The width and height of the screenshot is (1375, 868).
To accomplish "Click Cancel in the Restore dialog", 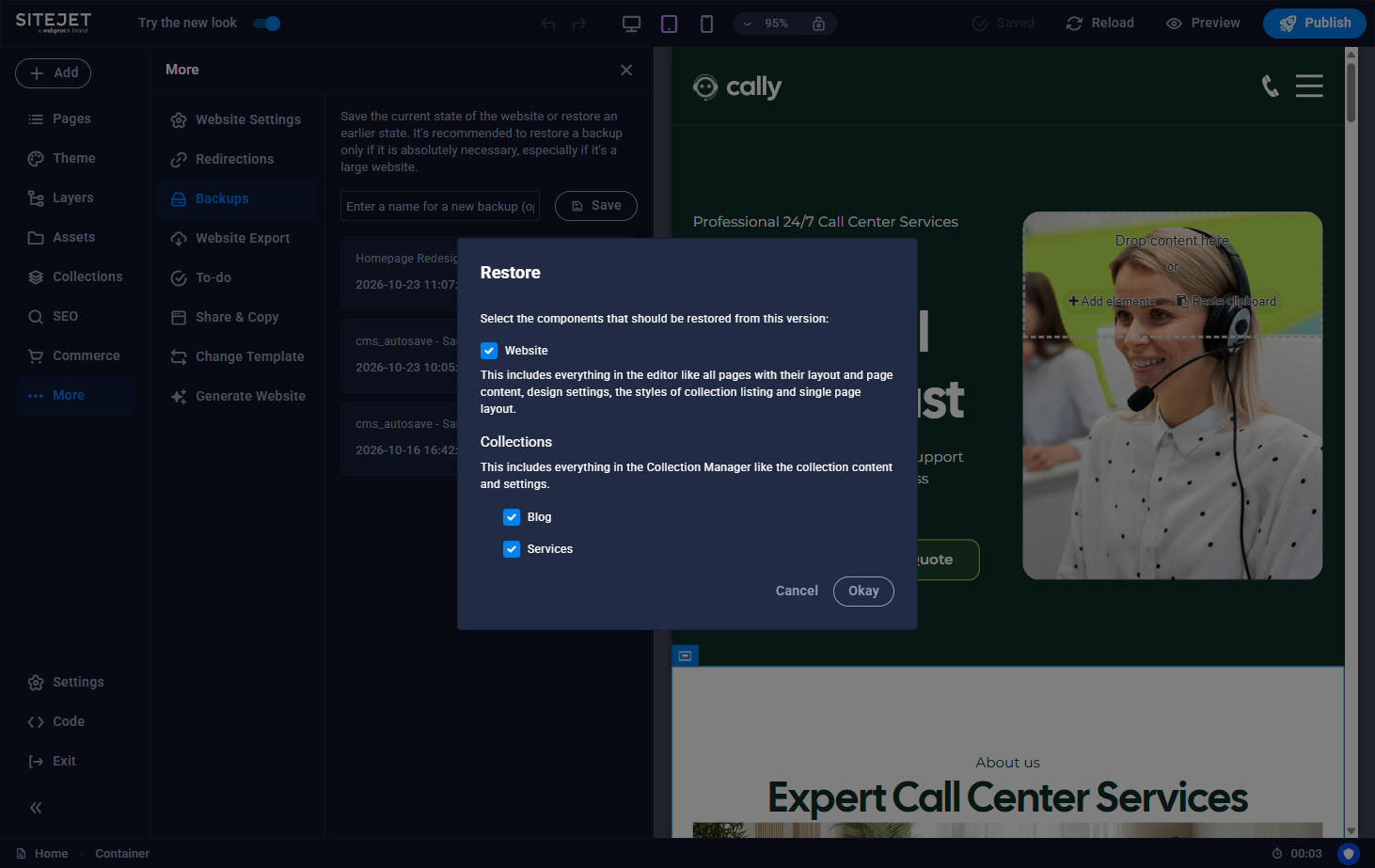I will [x=797, y=592].
